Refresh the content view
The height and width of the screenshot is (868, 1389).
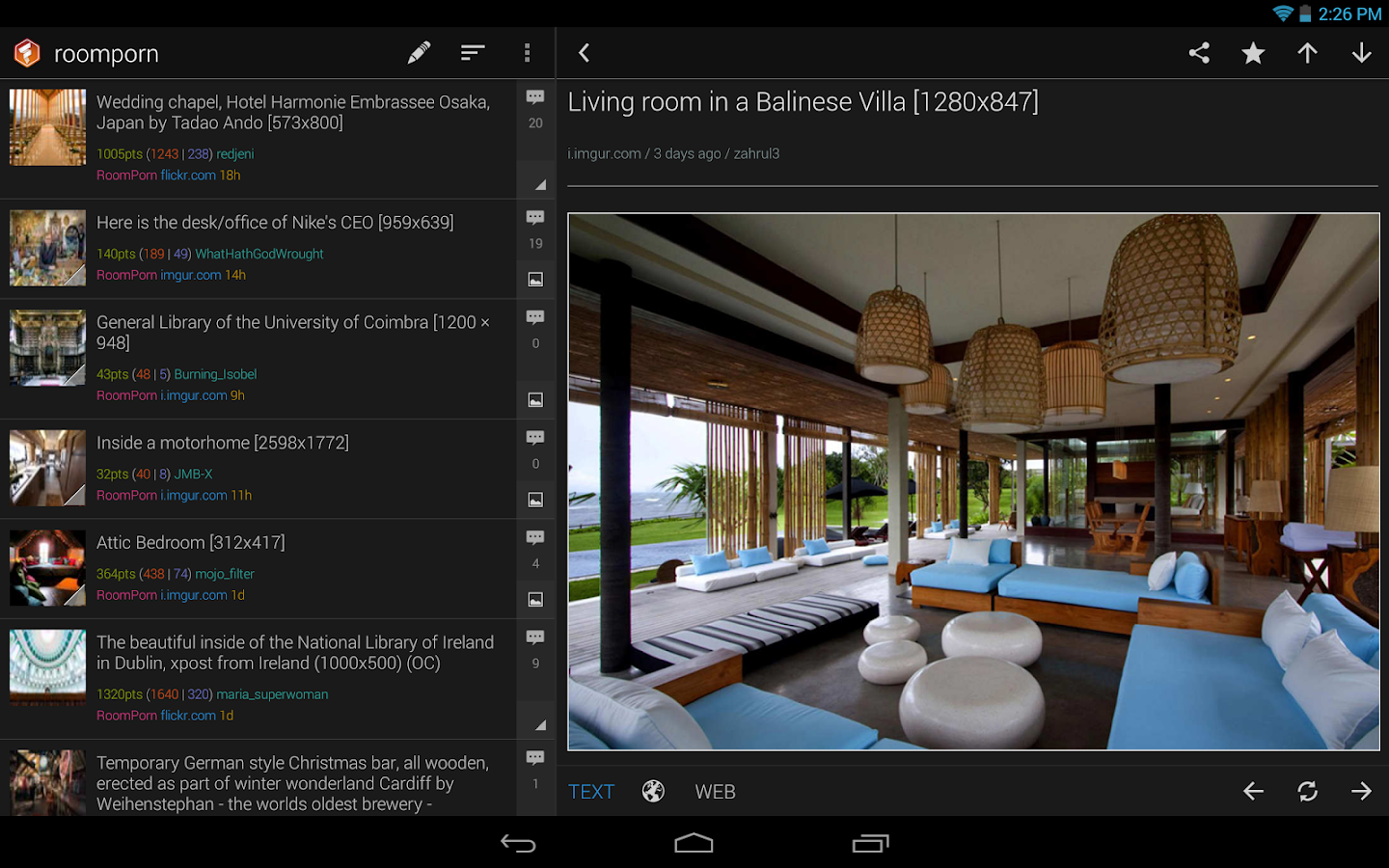pos(1307,792)
